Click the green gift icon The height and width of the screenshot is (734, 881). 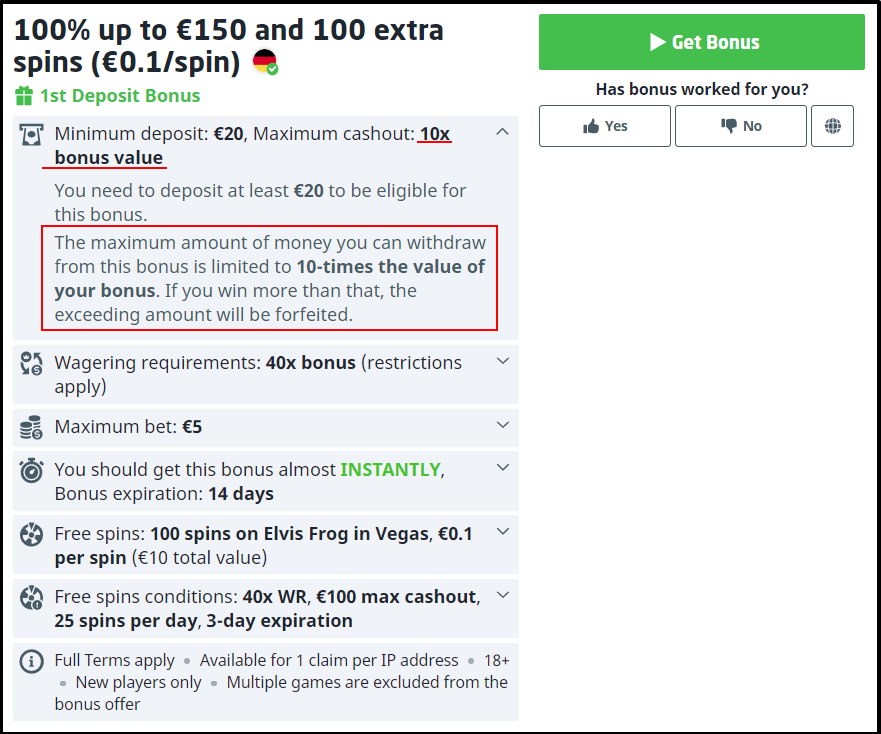click(25, 96)
